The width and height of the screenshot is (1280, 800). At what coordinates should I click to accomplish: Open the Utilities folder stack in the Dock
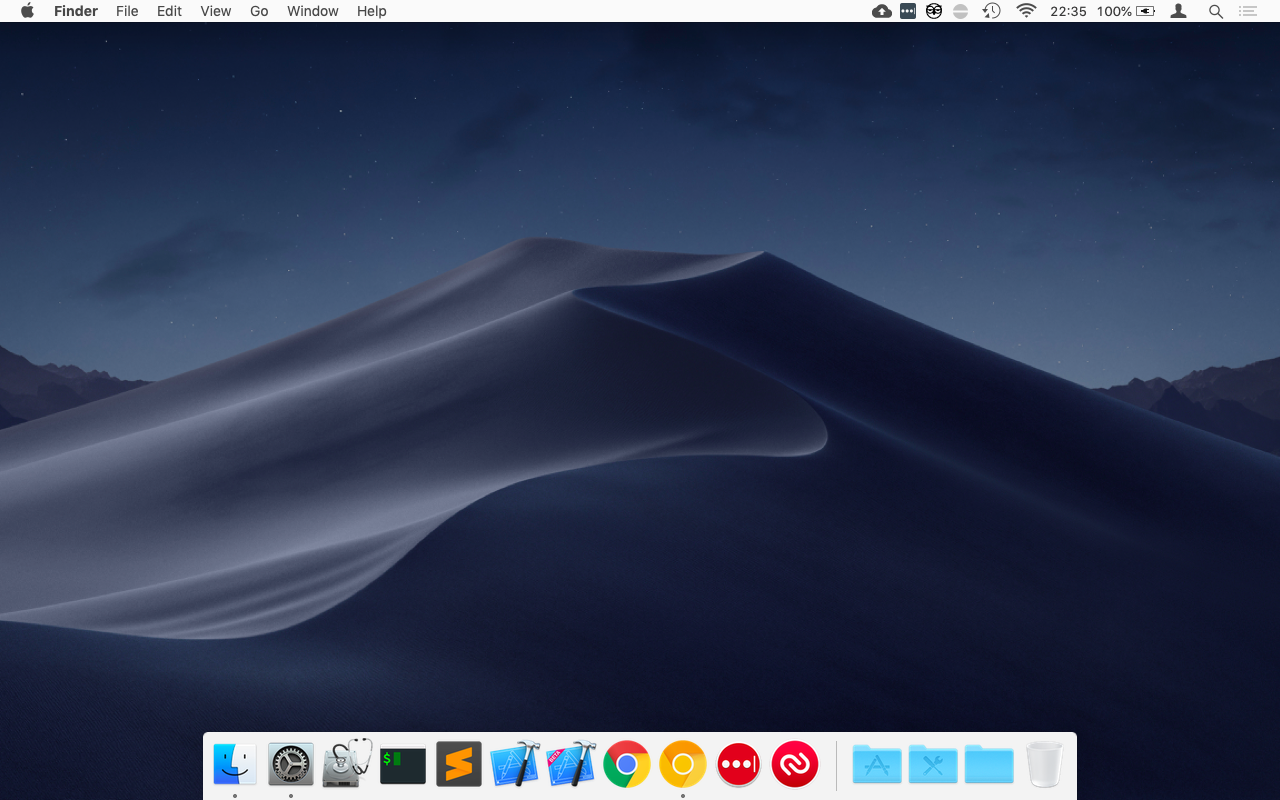[933, 765]
